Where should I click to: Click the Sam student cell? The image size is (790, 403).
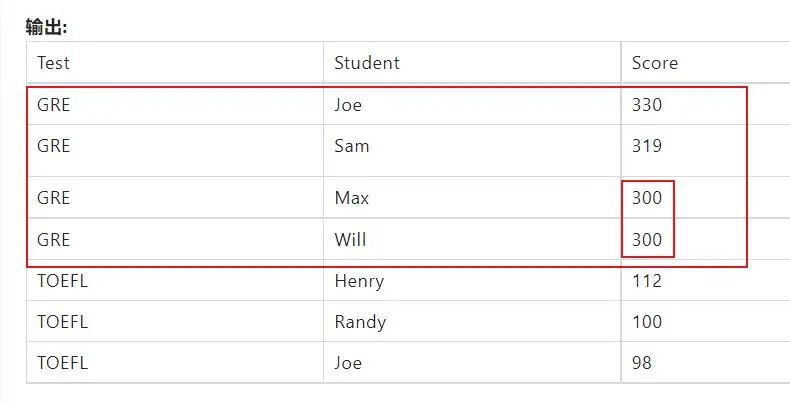(x=351, y=146)
